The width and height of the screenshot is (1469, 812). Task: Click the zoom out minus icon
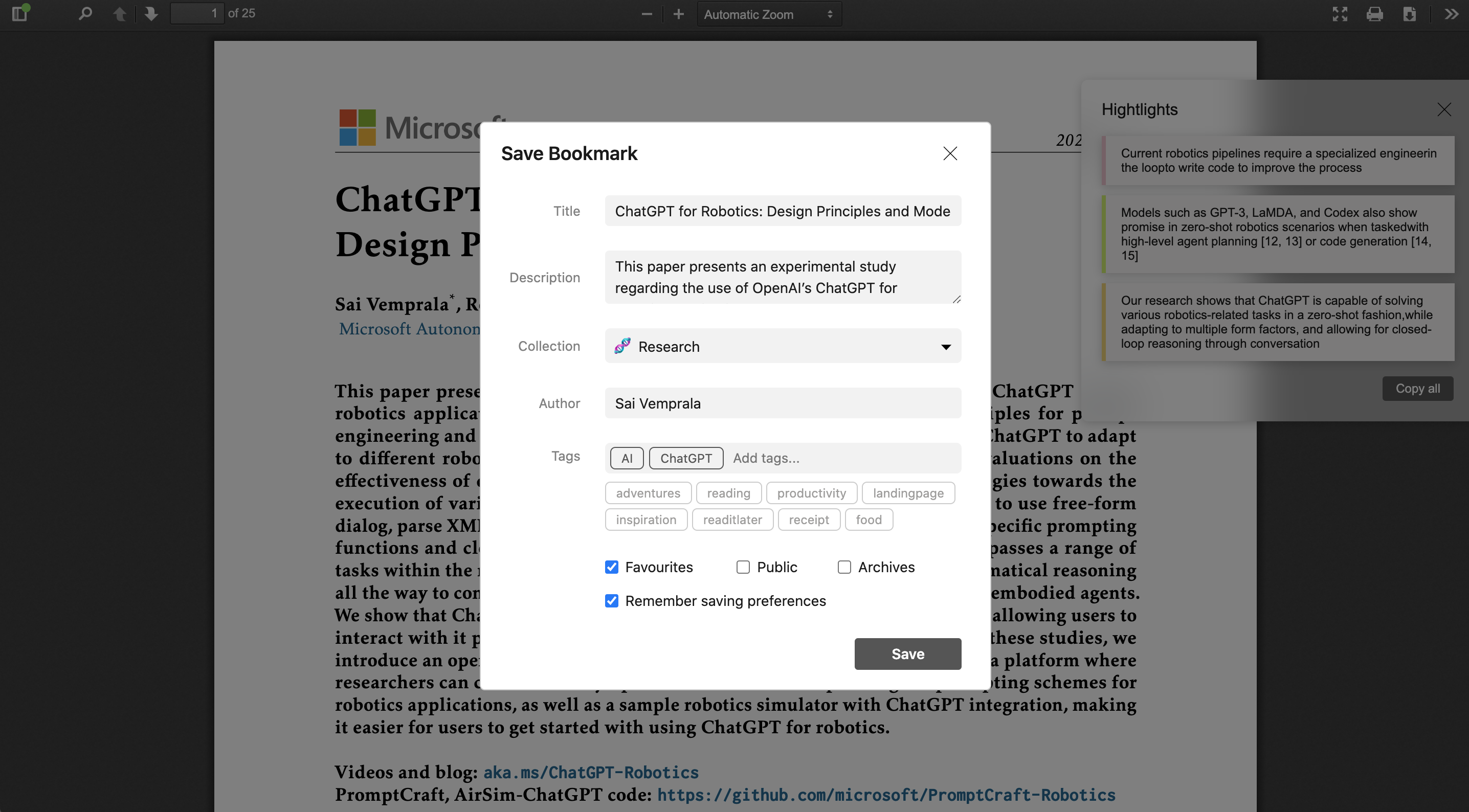coord(644,14)
